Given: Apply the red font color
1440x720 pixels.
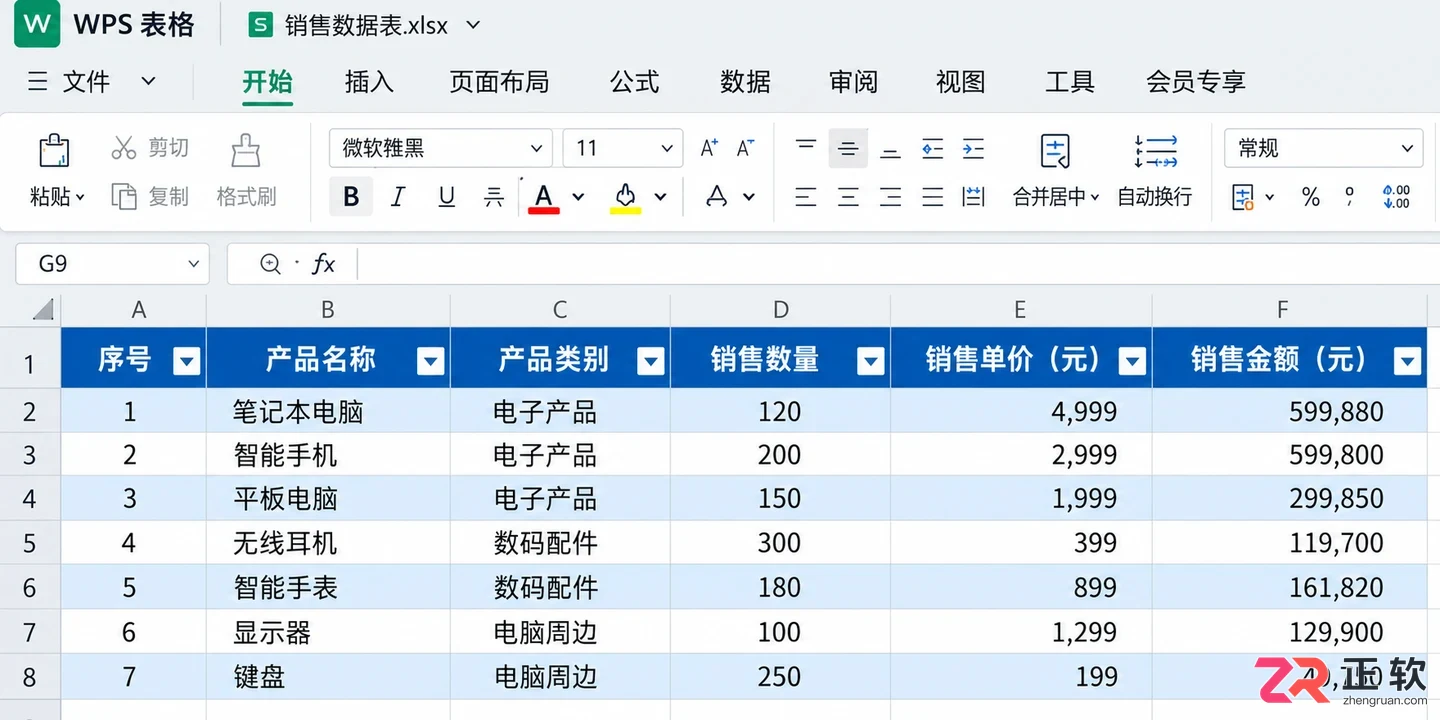Looking at the screenshot, I should pyautogui.click(x=544, y=197).
